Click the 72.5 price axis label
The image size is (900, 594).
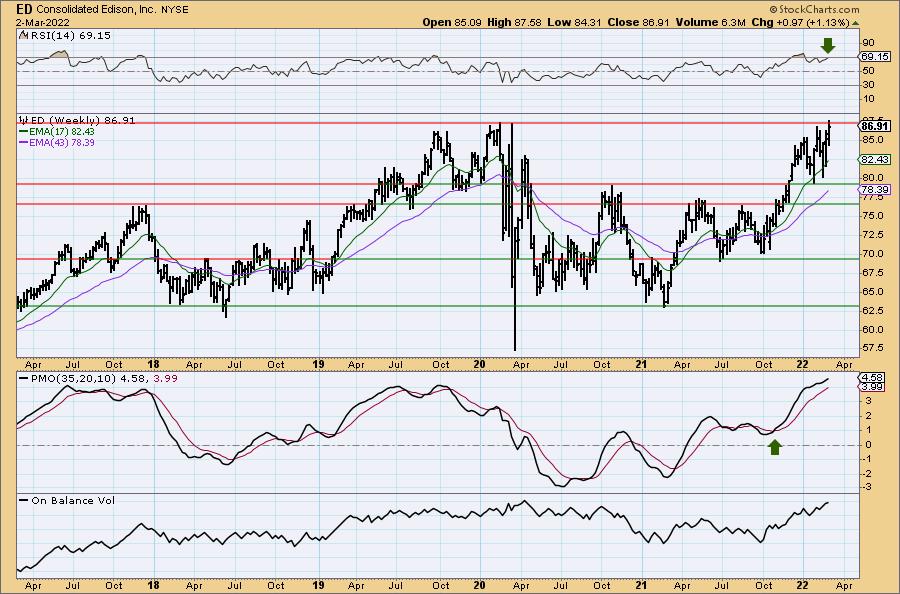874,235
